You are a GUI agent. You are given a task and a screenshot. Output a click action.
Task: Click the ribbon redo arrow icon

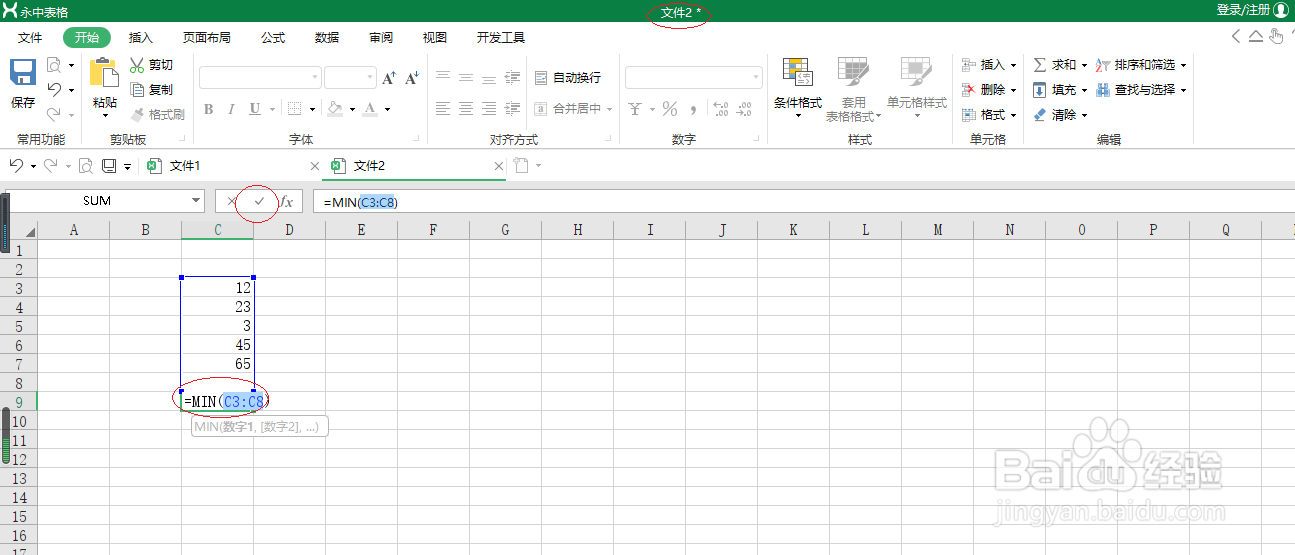55,114
